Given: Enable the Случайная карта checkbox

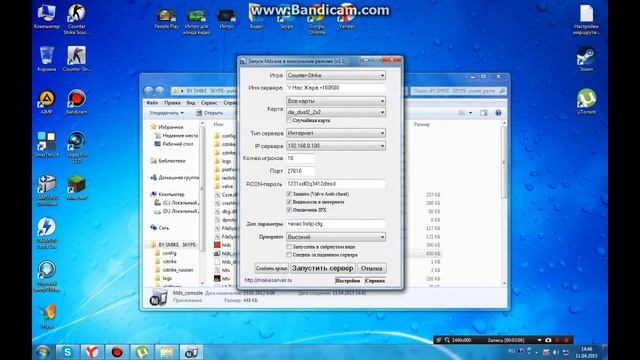Looking at the screenshot, I should click(289, 120).
